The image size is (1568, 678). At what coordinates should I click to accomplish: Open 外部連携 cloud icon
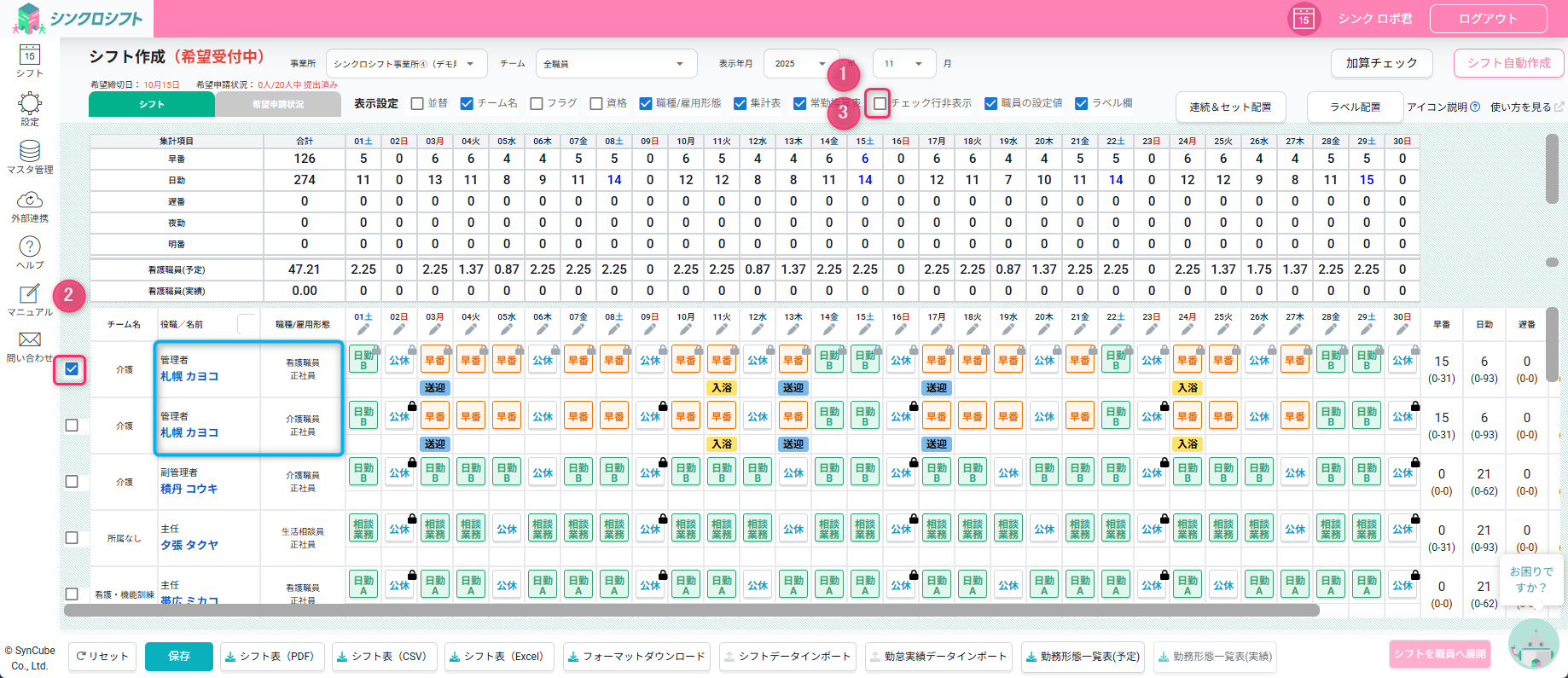point(30,200)
